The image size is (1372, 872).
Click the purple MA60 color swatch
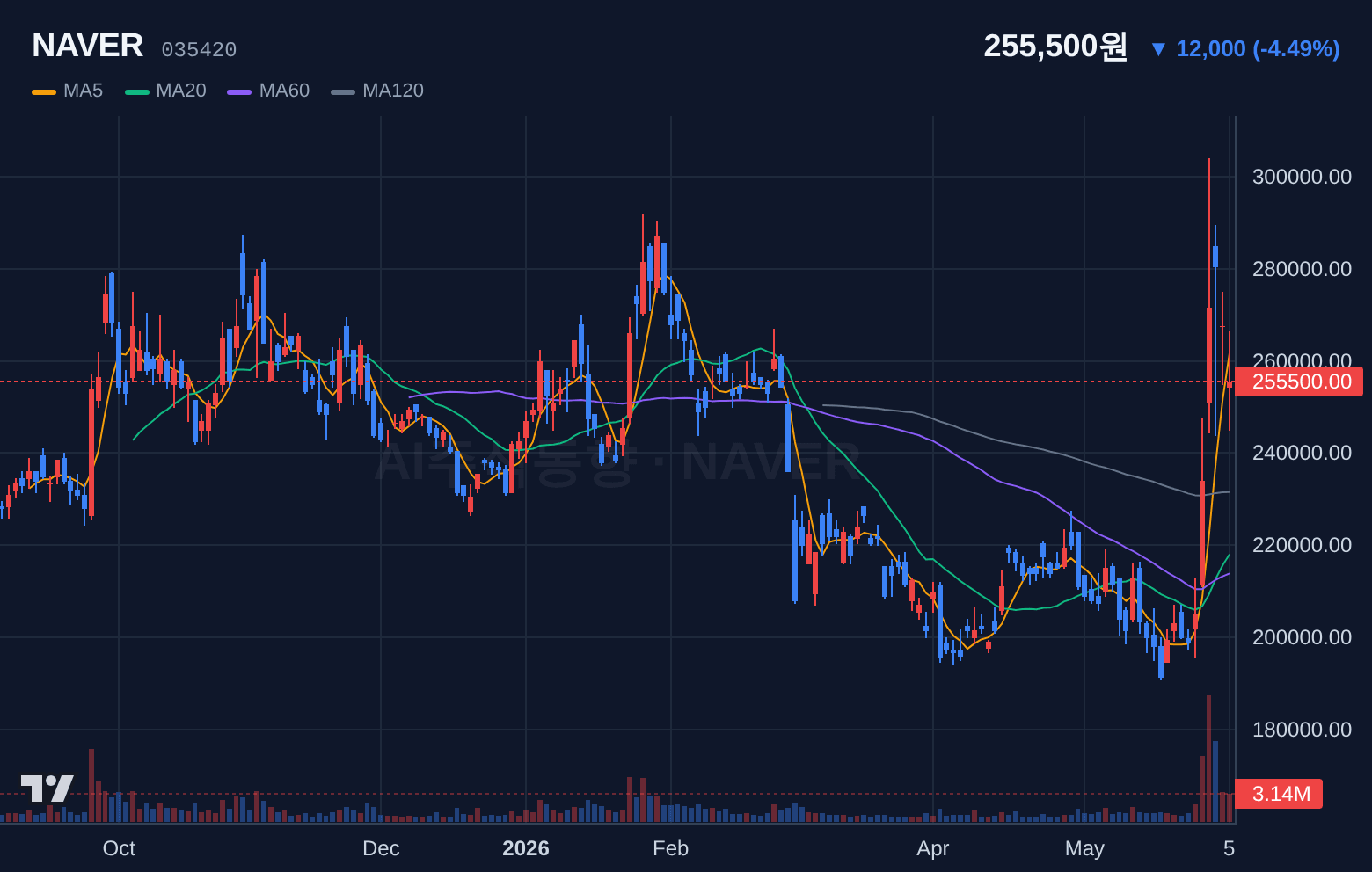point(239,91)
